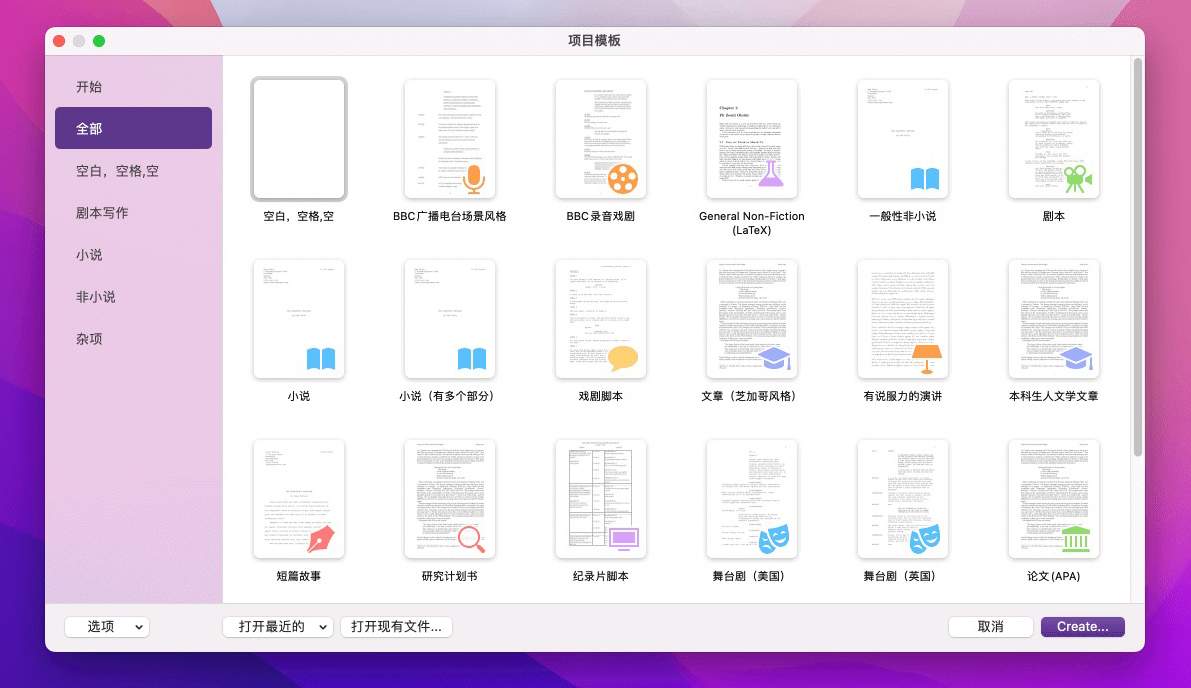Viewport: 1191px width, 688px height.
Task: Click the 打开现有文件... button
Action: pos(396,627)
